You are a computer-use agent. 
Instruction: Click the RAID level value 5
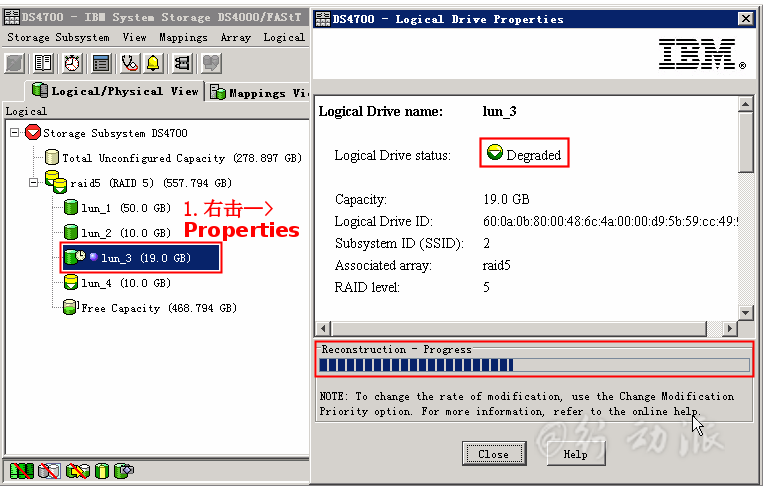[x=486, y=288]
